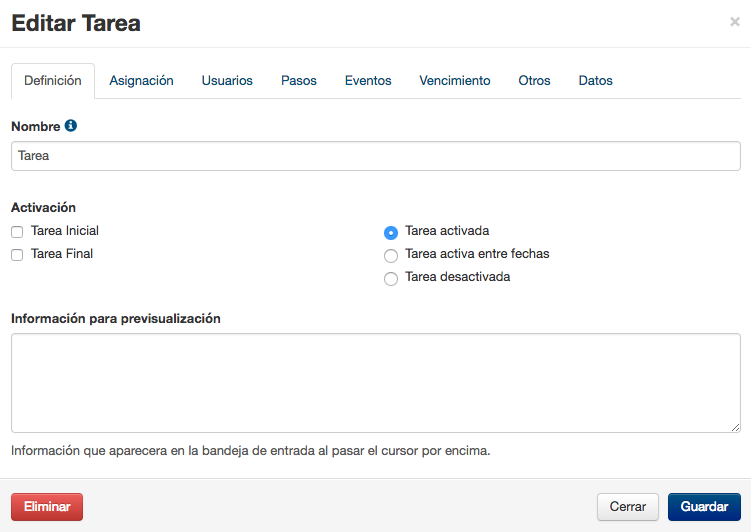Select the Datos tab
The image size is (751, 532).
point(595,80)
